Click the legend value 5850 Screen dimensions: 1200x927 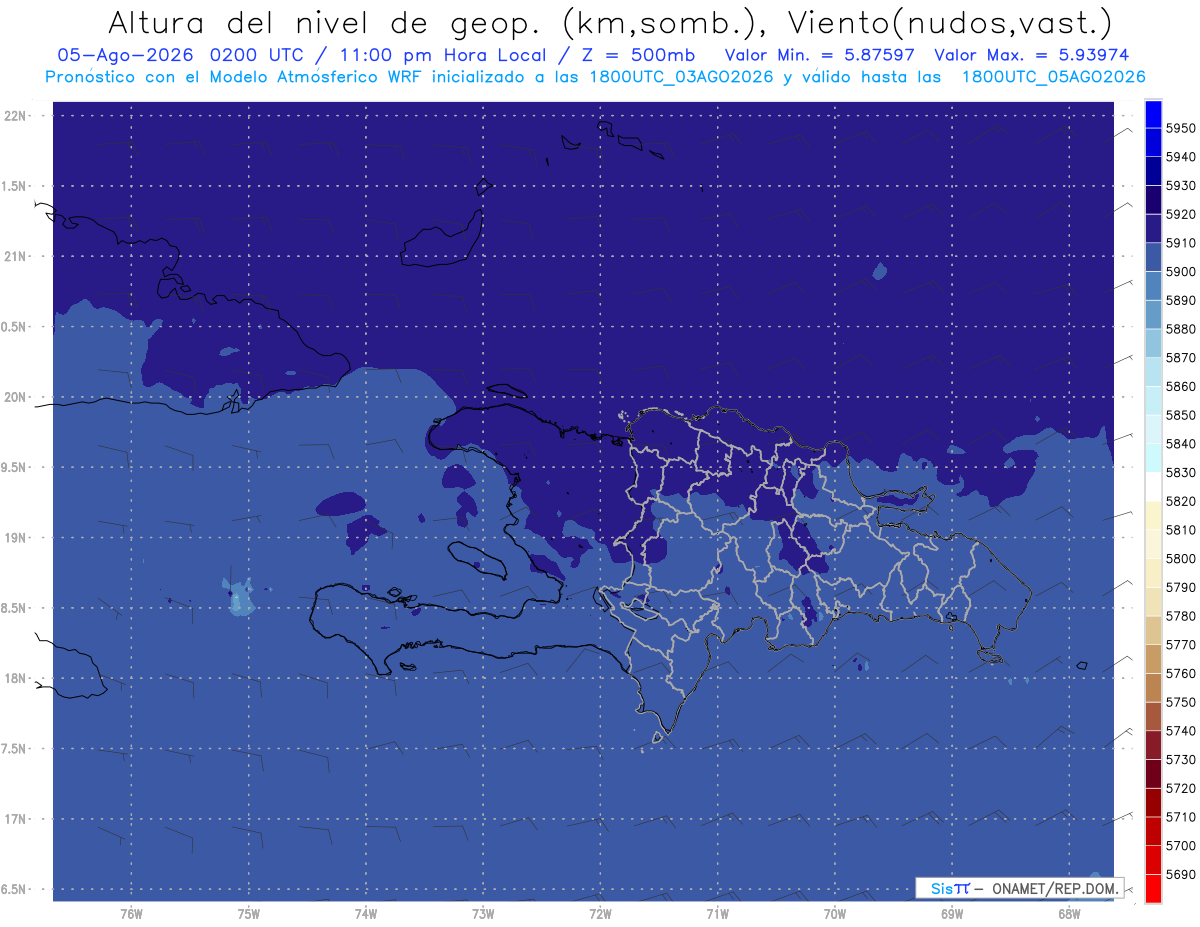(1181, 415)
